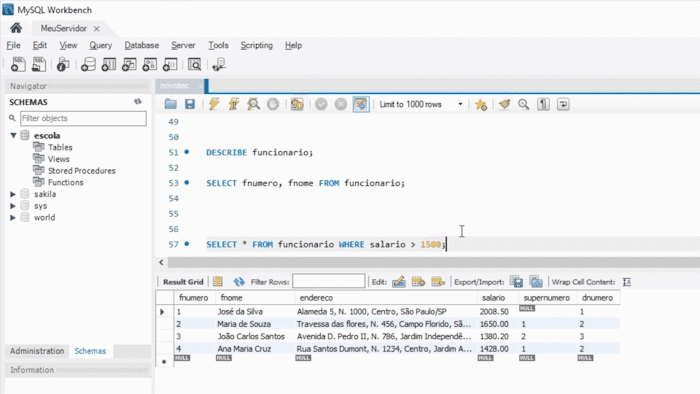The image size is (700, 394).
Task: Select Stored Procedures under escola
Action: [x=81, y=170]
